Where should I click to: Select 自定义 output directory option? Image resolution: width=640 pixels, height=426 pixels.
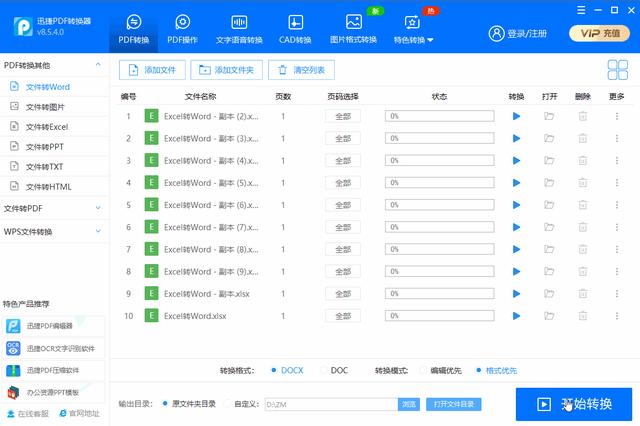point(241,404)
